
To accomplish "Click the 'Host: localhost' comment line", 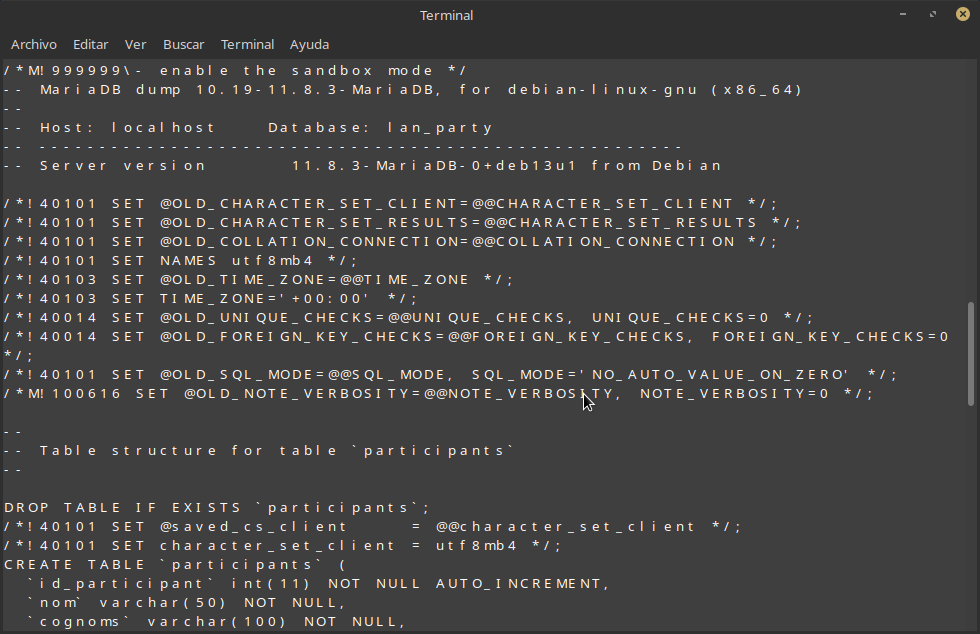I will point(249,127).
